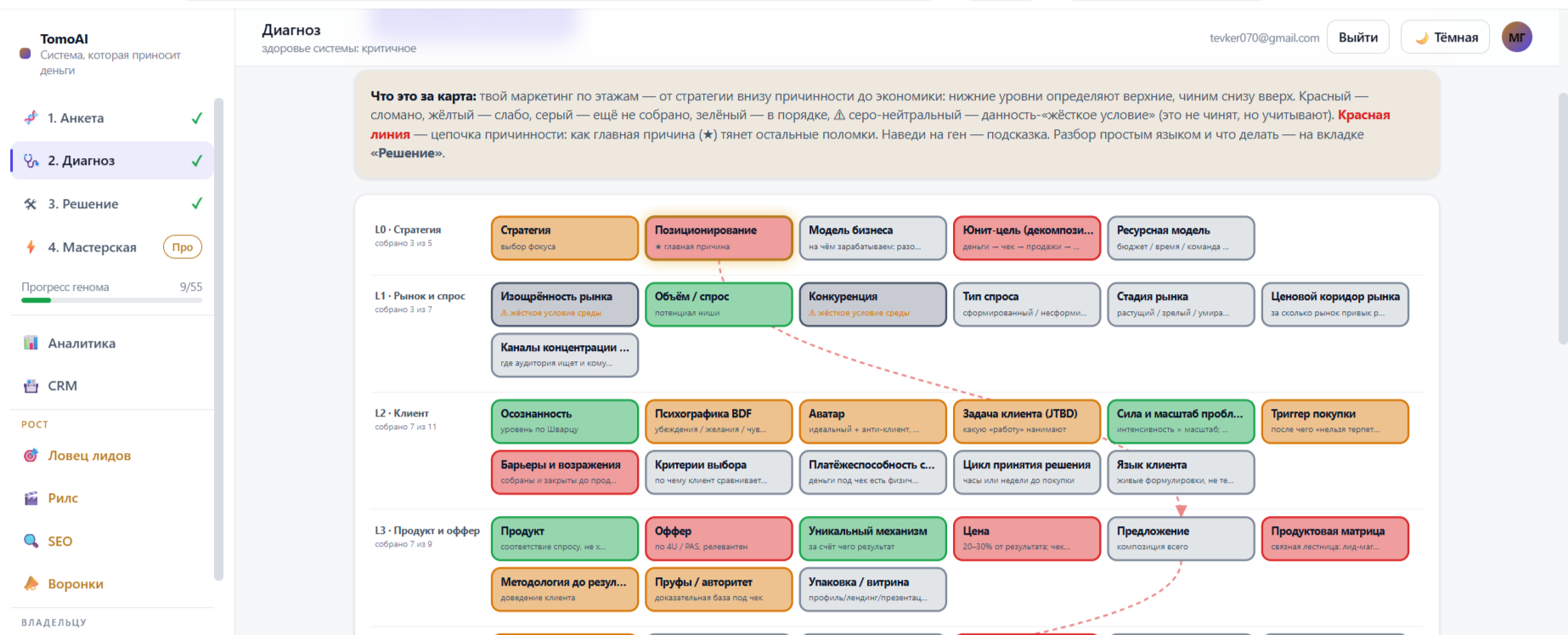Image resolution: width=1568 pixels, height=635 pixels.
Task: Click email tevker070@gmail.com in header
Action: click(x=1264, y=38)
